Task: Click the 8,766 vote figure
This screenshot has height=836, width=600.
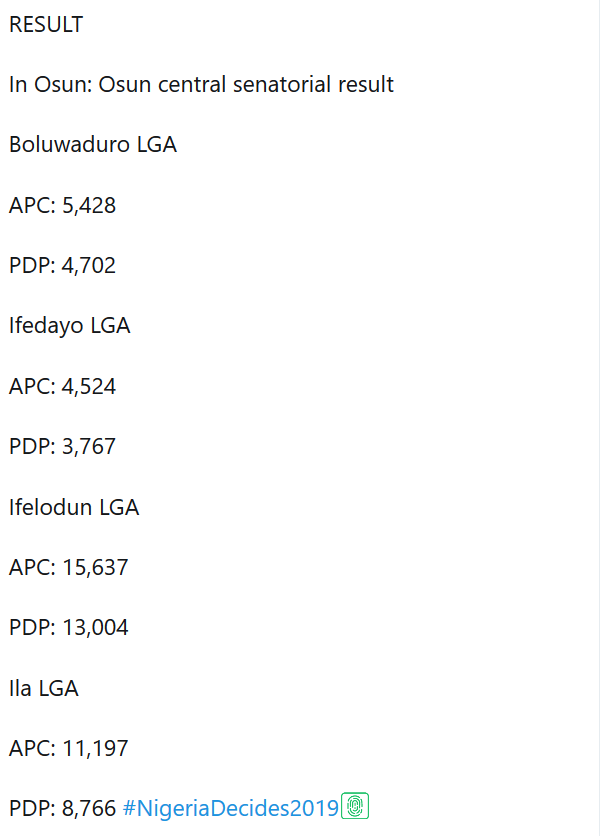Action: (89, 808)
